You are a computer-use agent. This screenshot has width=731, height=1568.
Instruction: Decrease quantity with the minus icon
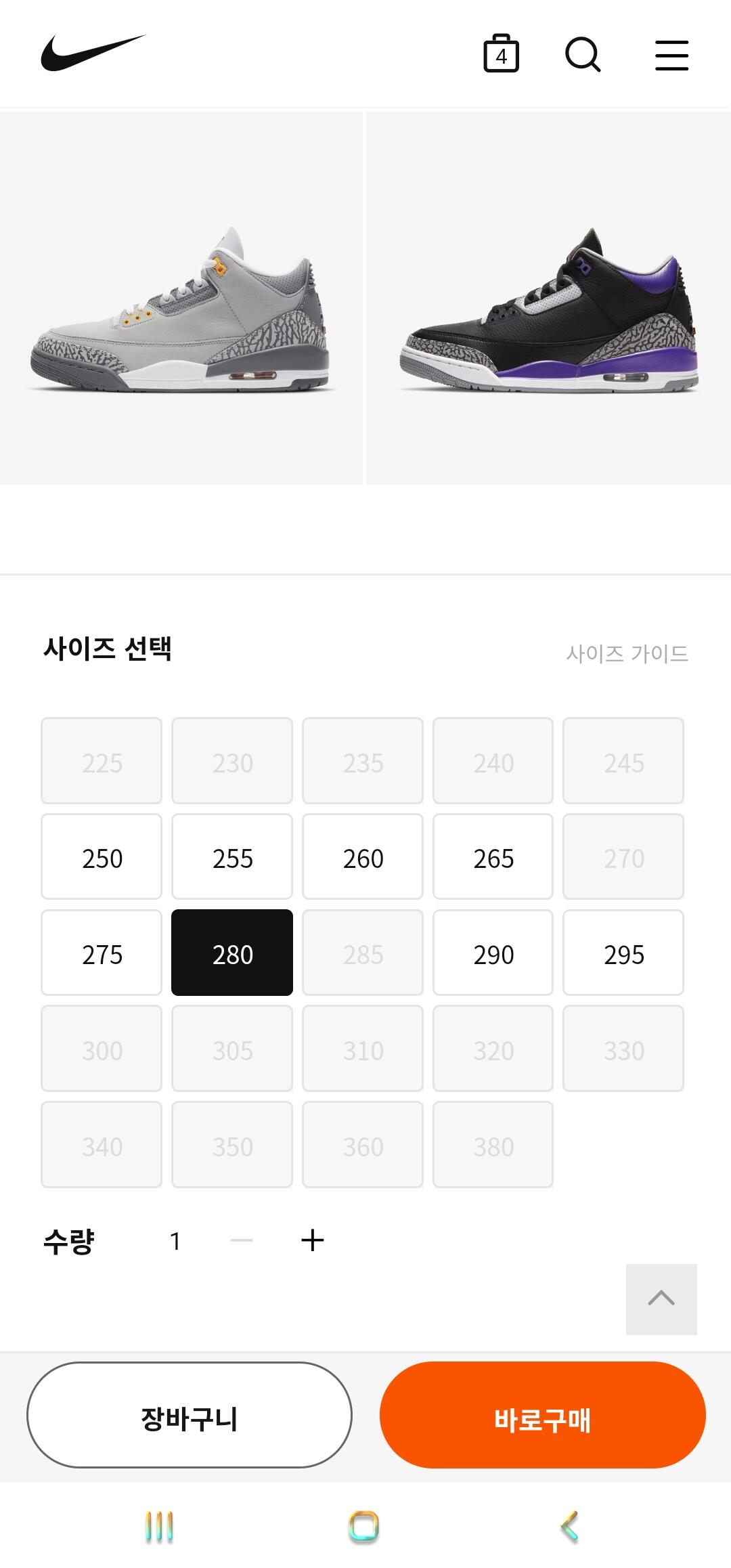point(242,1240)
